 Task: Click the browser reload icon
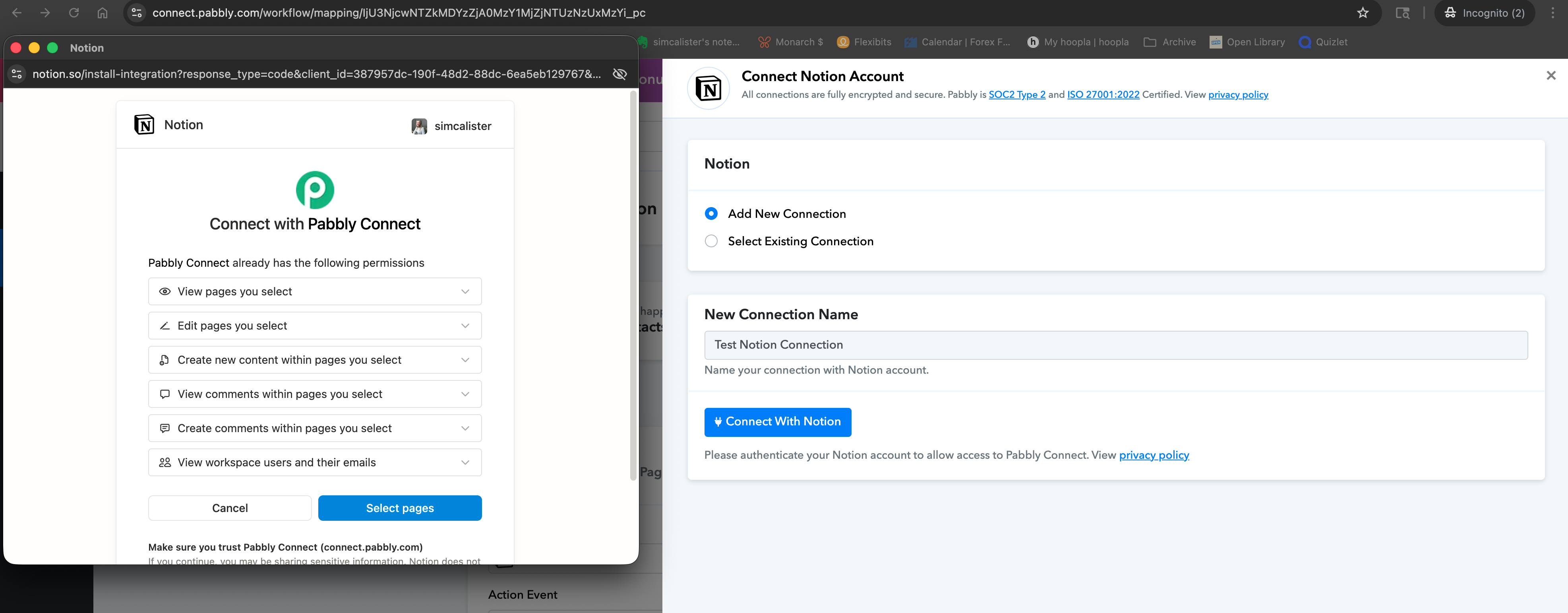[74, 13]
